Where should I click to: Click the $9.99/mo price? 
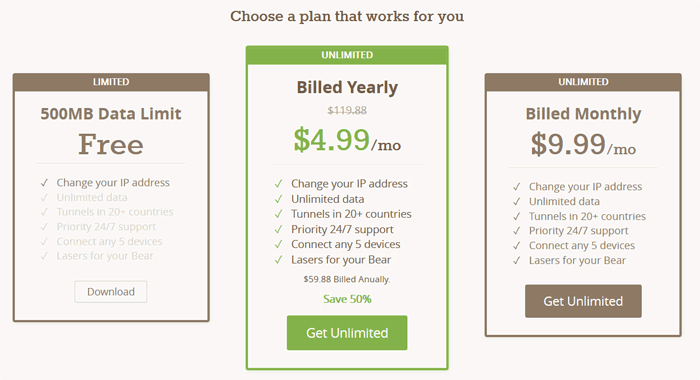pos(583,144)
